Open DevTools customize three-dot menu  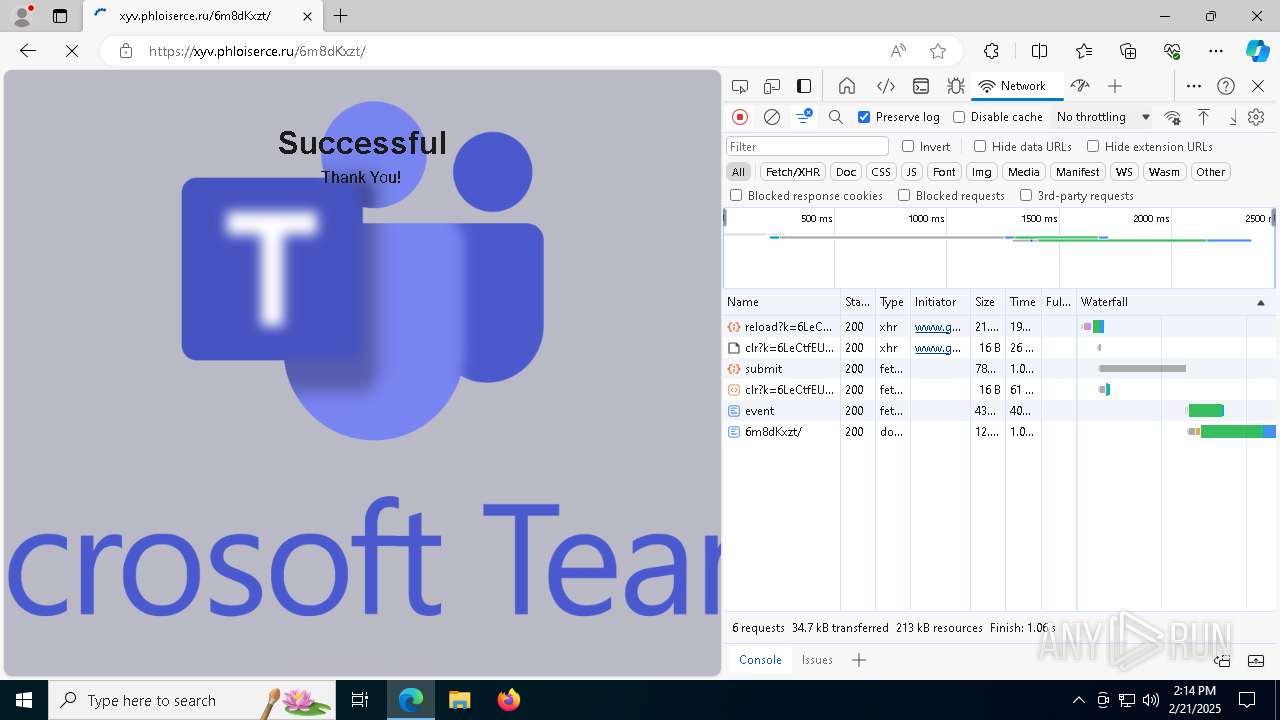(x=1194, y=86)
